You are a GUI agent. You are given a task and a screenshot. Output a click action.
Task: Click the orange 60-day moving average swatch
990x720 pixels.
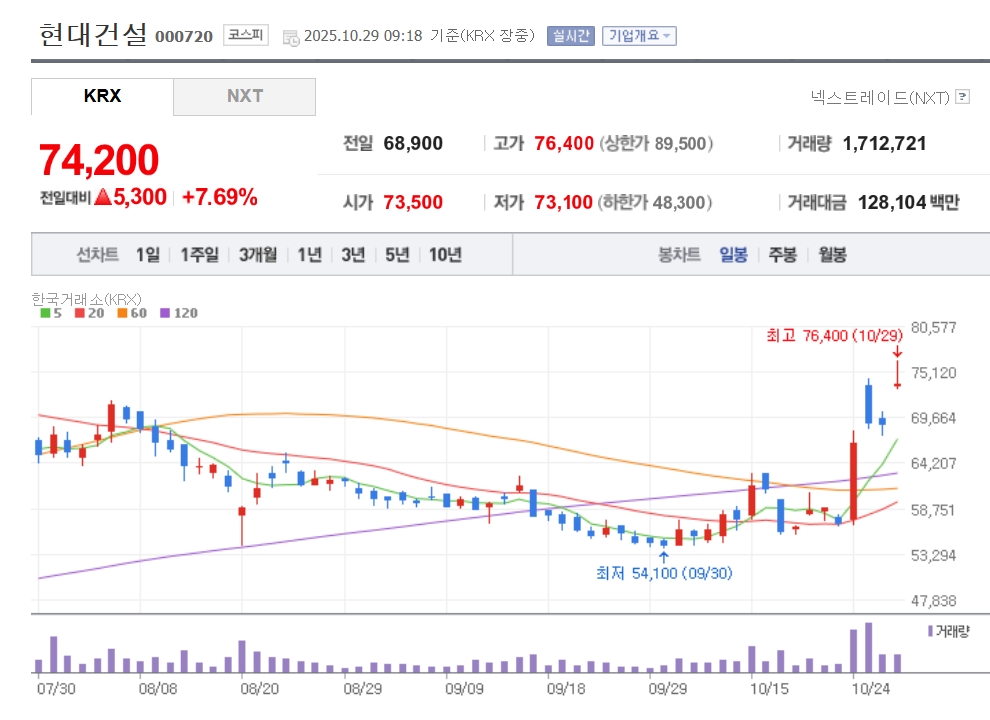tap(122, 313)
